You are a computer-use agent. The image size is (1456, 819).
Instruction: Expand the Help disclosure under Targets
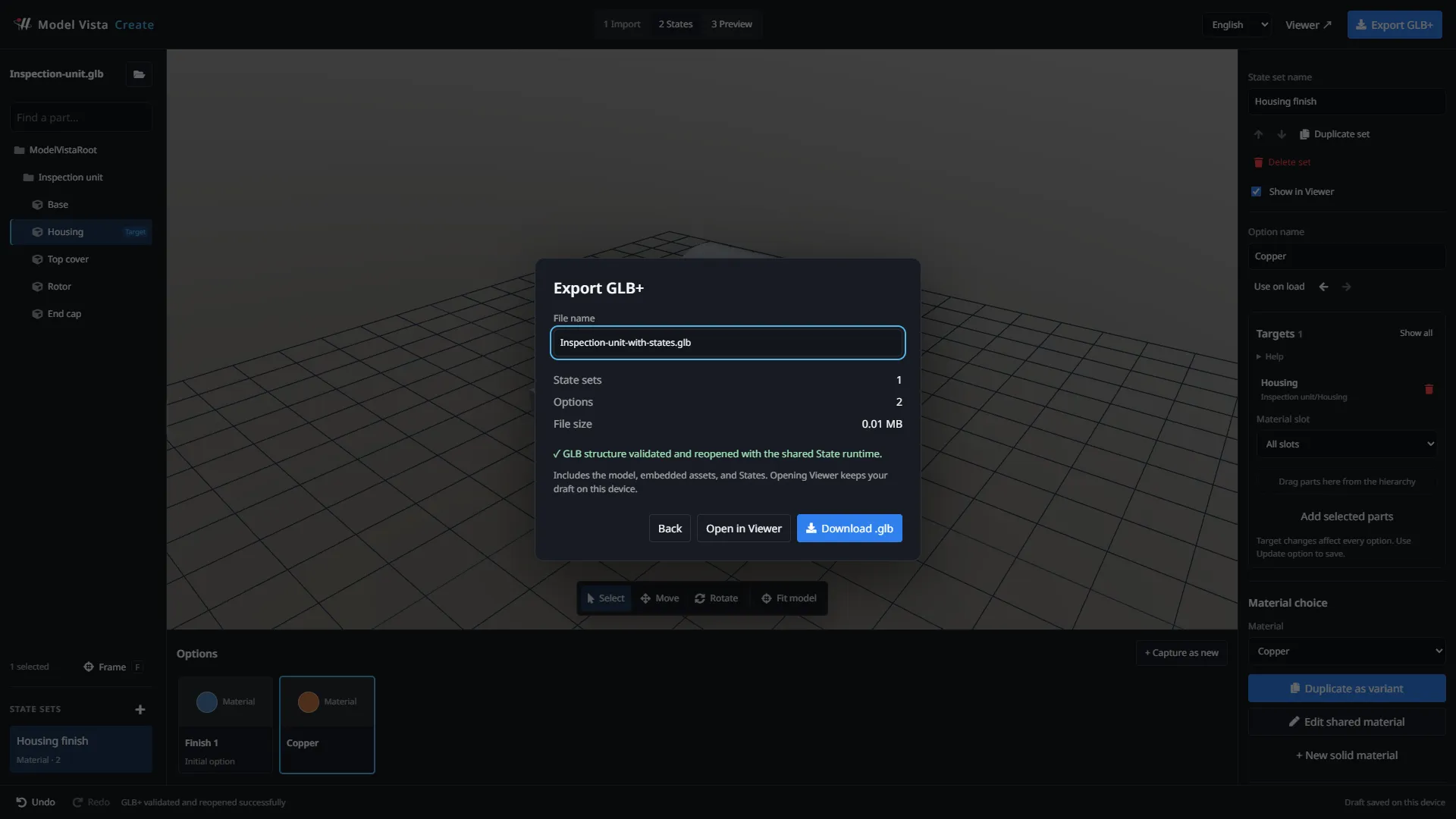[1269, 356]
